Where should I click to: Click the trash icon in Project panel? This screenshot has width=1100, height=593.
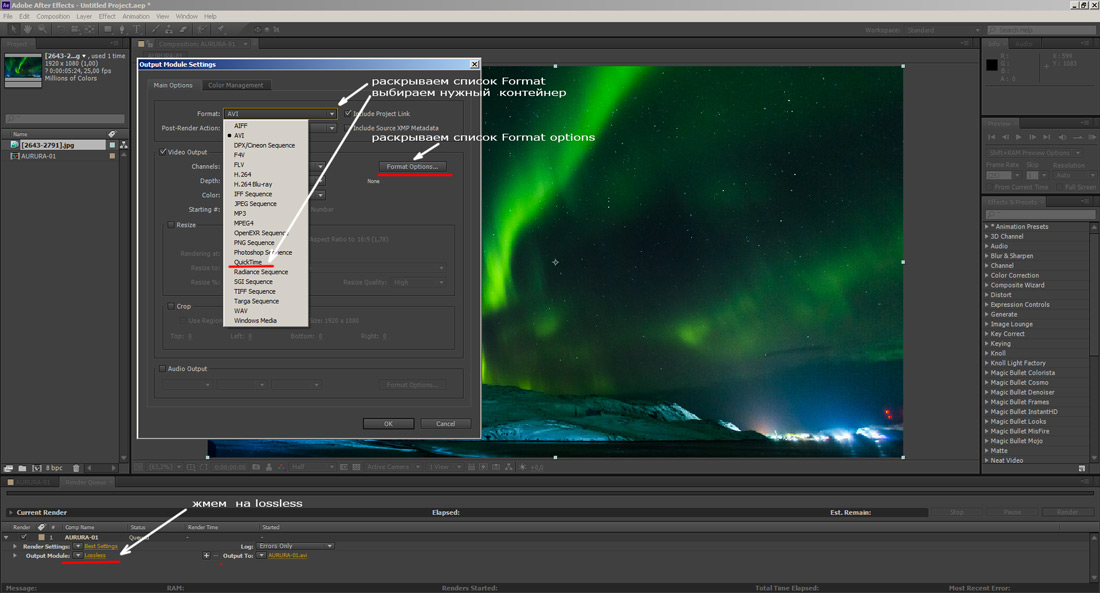[76, 468]
